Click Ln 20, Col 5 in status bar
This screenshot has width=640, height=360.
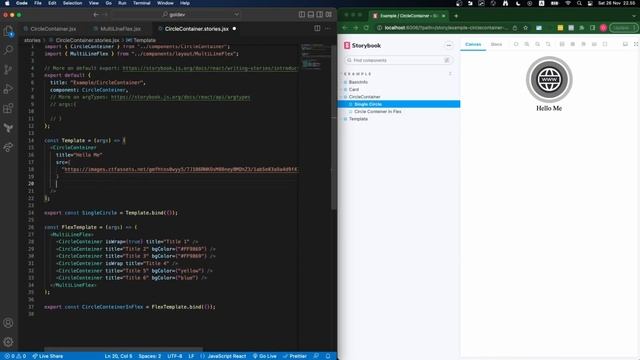tap(118, 356)
